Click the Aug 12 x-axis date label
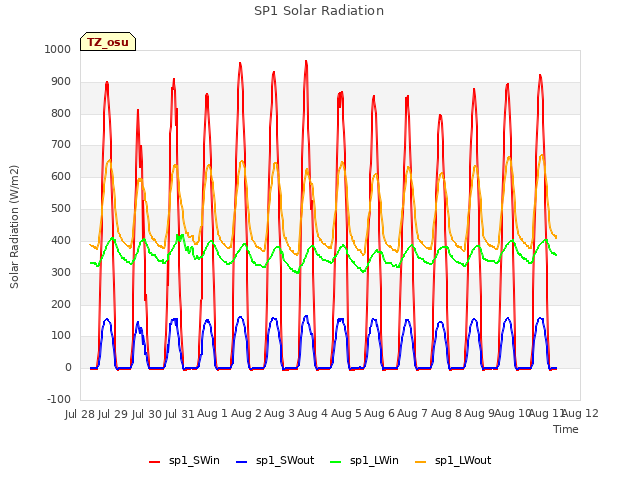Image resolution: width=640 pixels, height=480 pixels. 581,414
